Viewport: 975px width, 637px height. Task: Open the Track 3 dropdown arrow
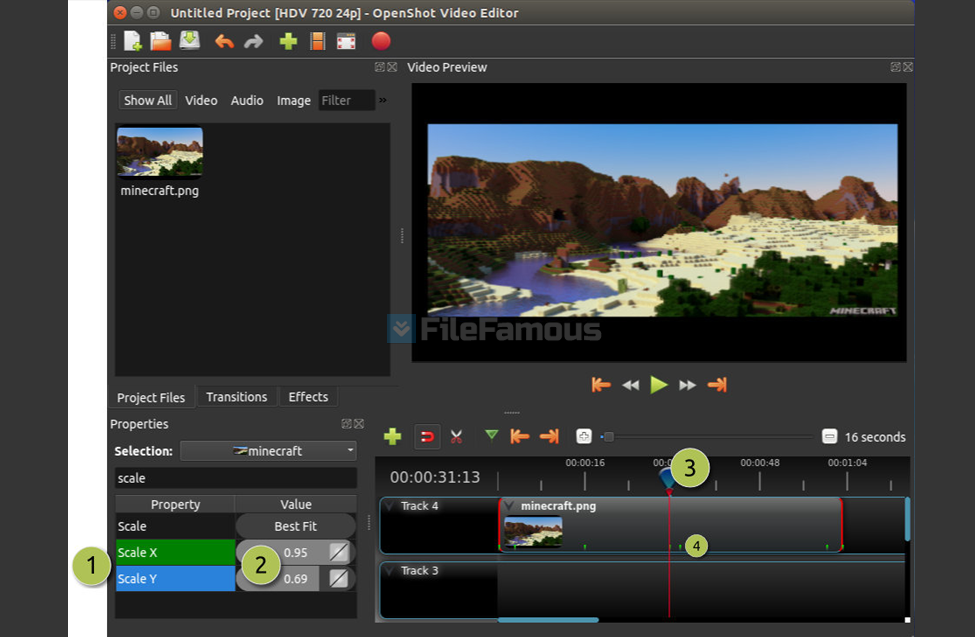click(389, 570)
